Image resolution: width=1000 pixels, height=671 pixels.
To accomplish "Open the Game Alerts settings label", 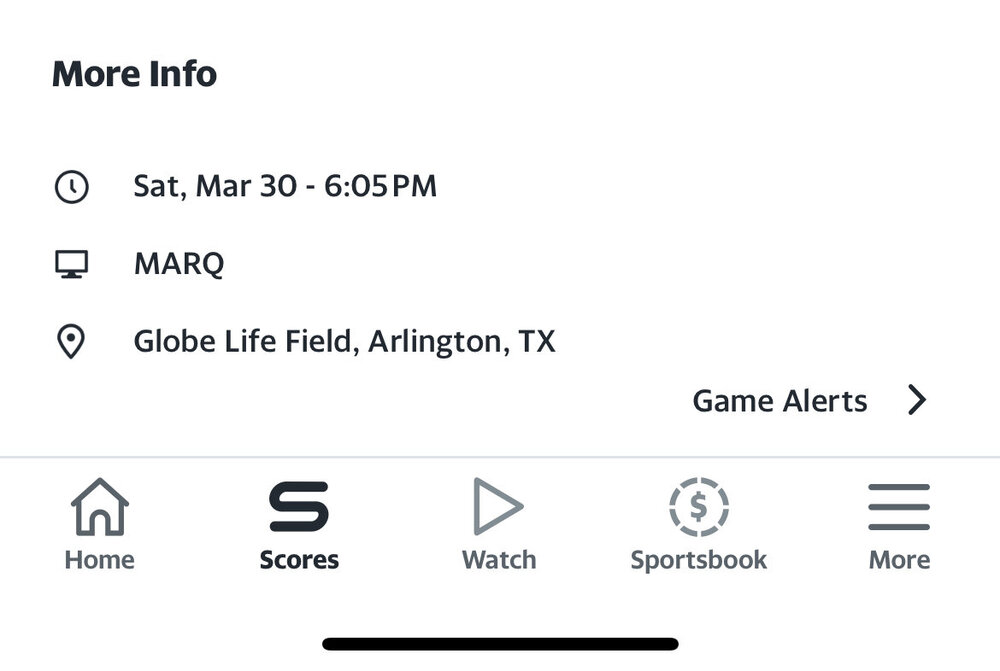I will pos(780,401).
